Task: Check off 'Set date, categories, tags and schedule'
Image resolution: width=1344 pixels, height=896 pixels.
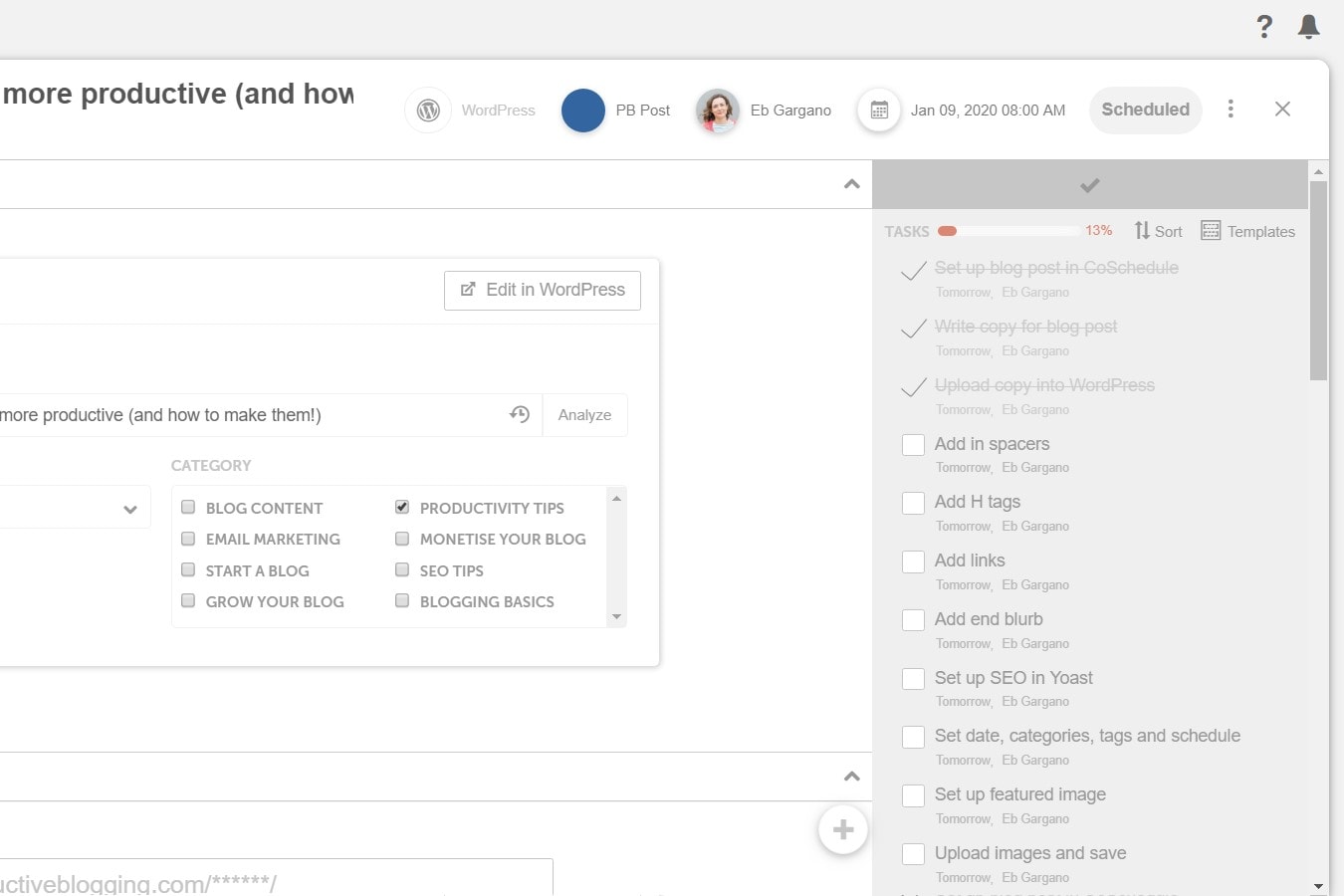Action: pyautogui.click(x=913, y=737)
